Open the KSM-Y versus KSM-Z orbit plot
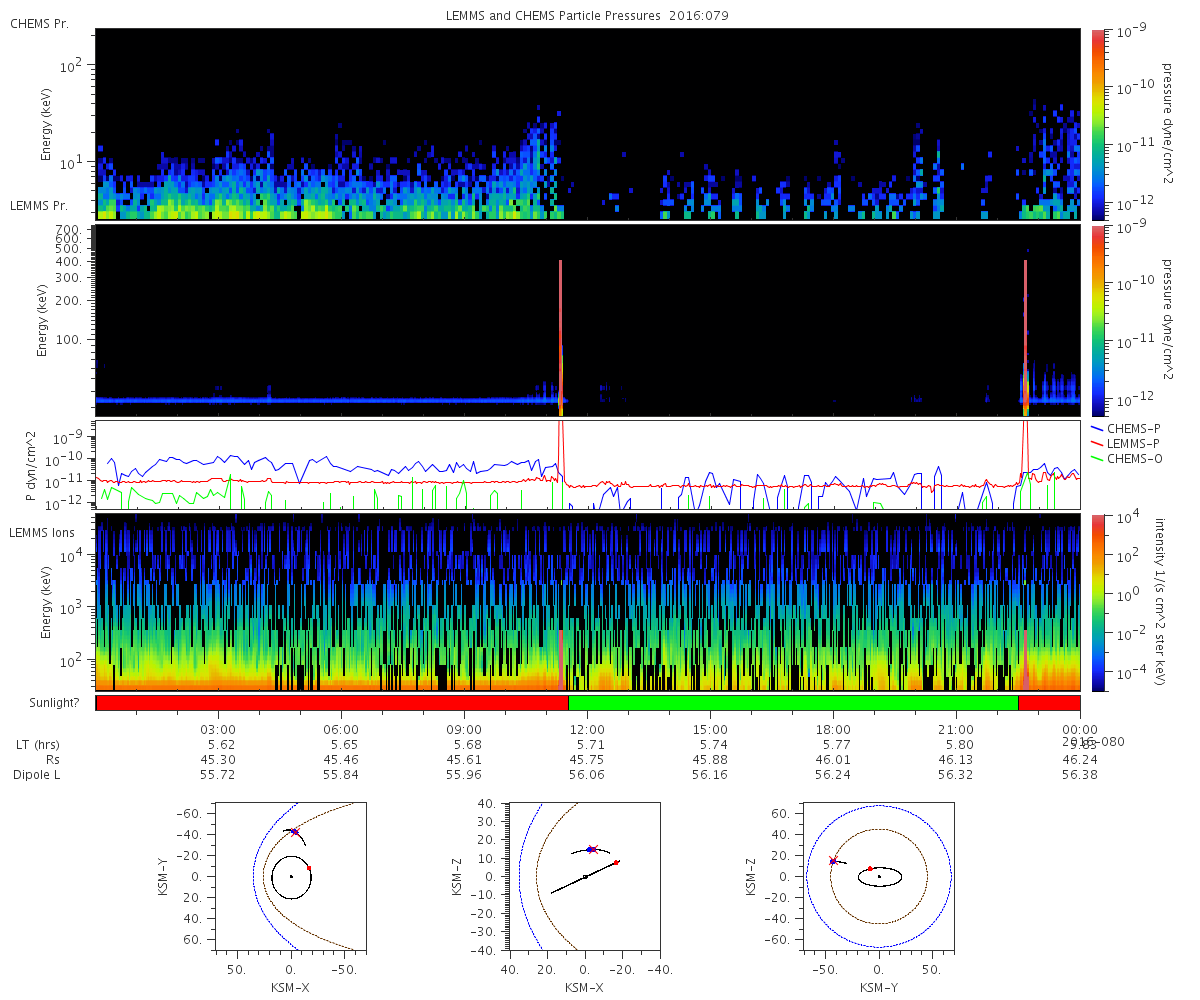 tap(879, 874)
